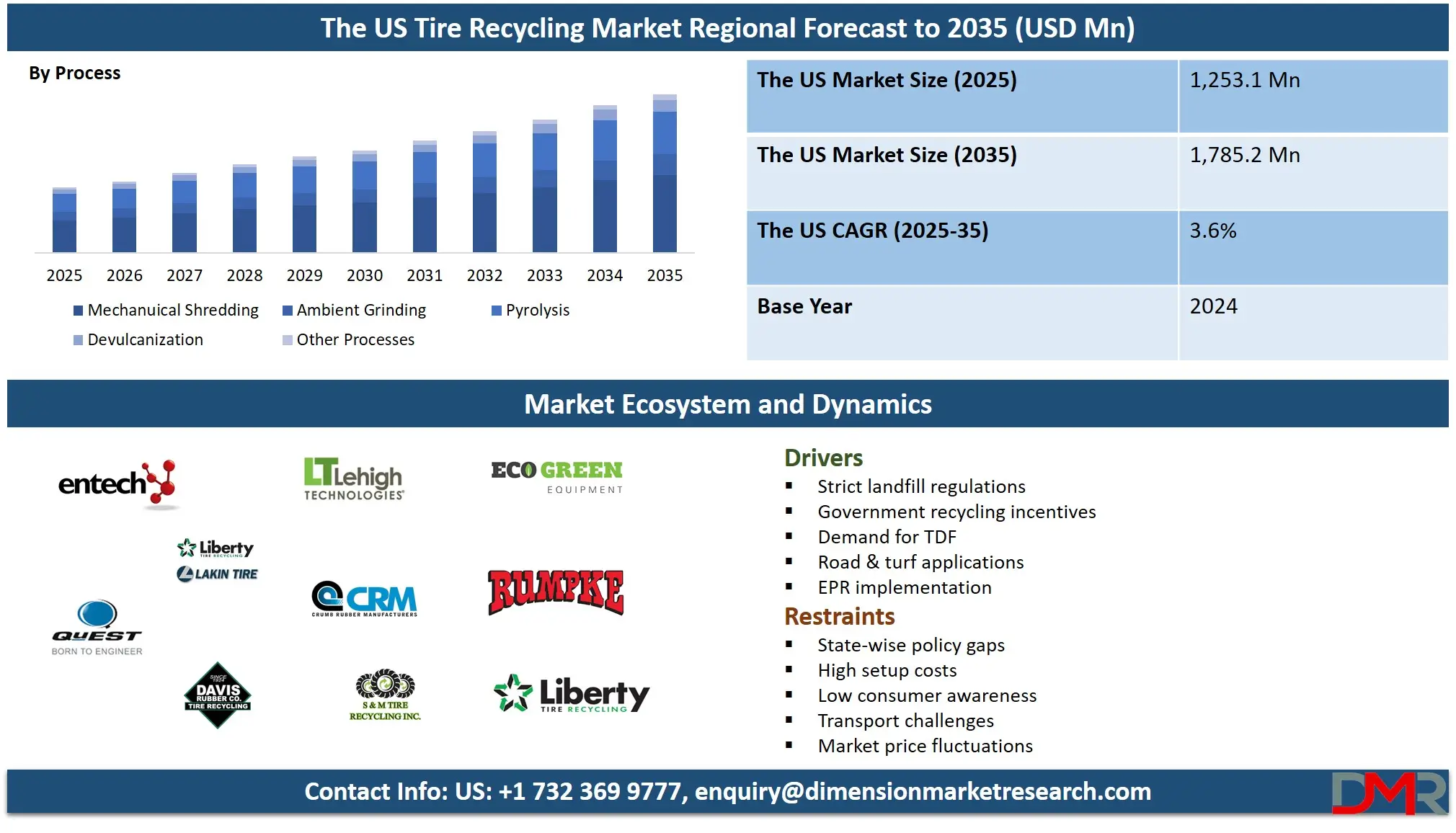Click the 2026 x-axis year label
This screenshot has height=833, width=1456.
(125, 275)
